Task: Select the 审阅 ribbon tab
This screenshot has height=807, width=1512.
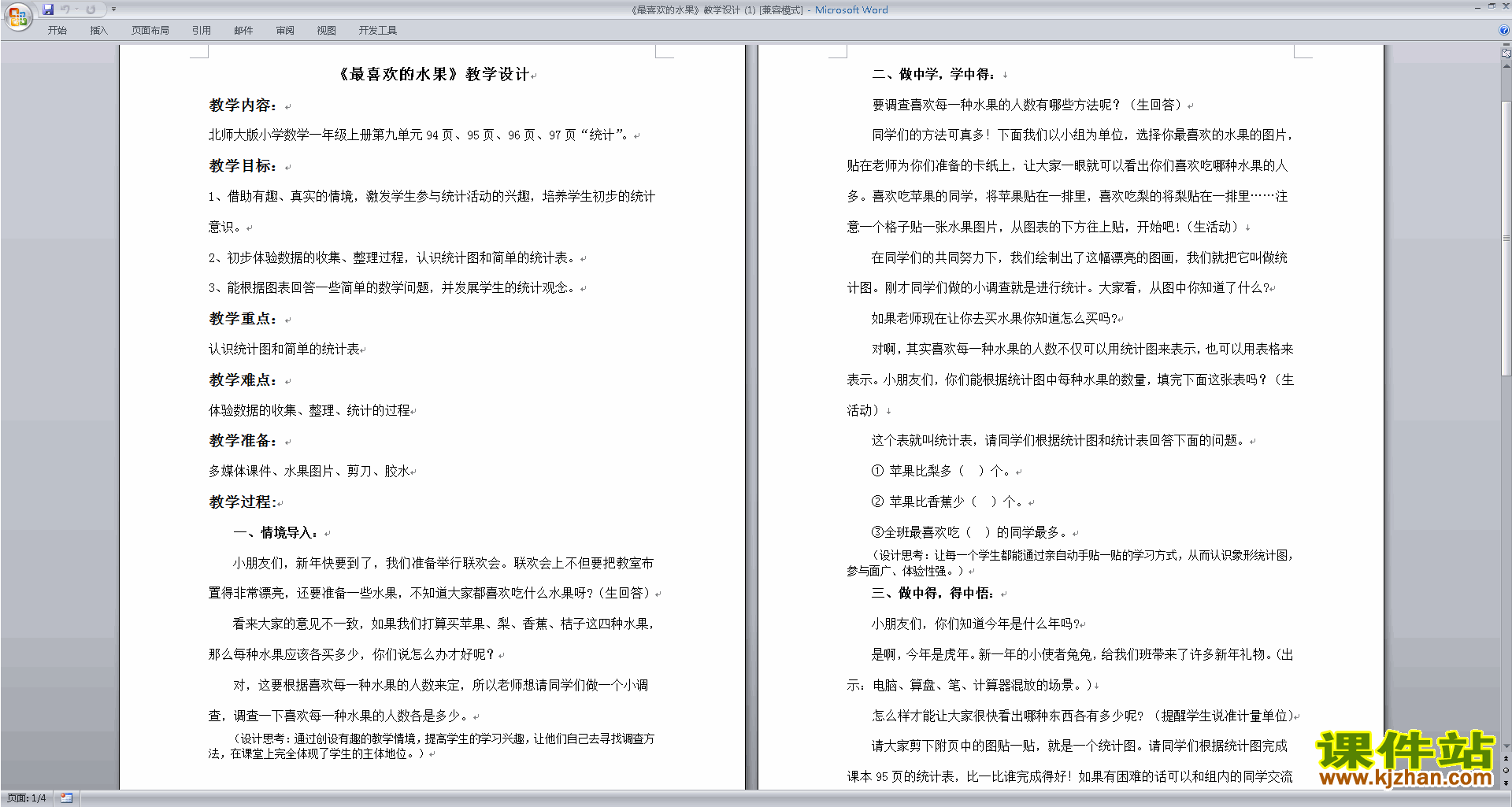Action: tap(285, 30)
